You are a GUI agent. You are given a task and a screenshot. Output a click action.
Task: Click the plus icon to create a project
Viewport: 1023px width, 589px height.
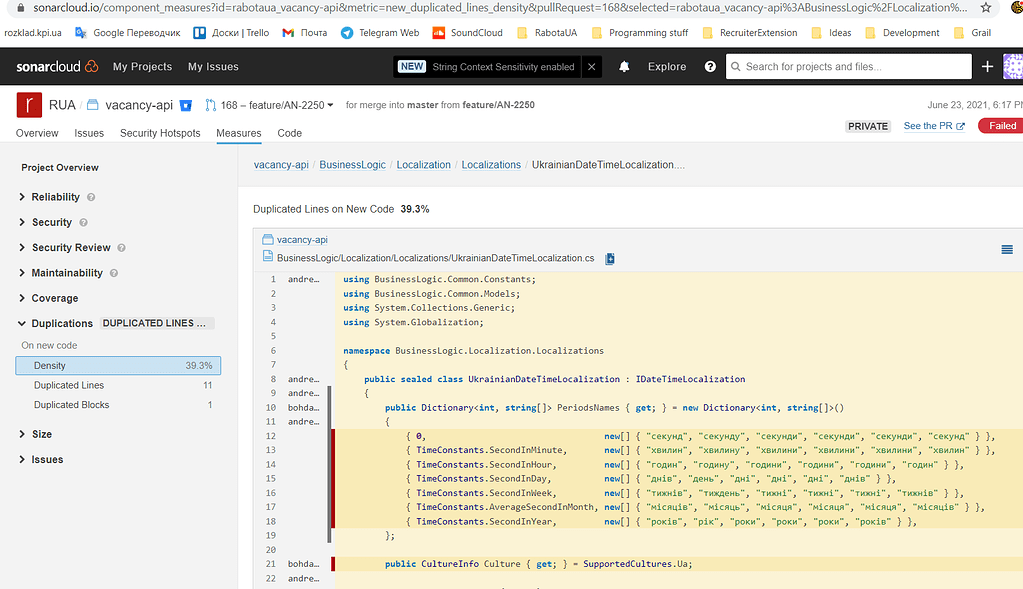click(987, 66)
